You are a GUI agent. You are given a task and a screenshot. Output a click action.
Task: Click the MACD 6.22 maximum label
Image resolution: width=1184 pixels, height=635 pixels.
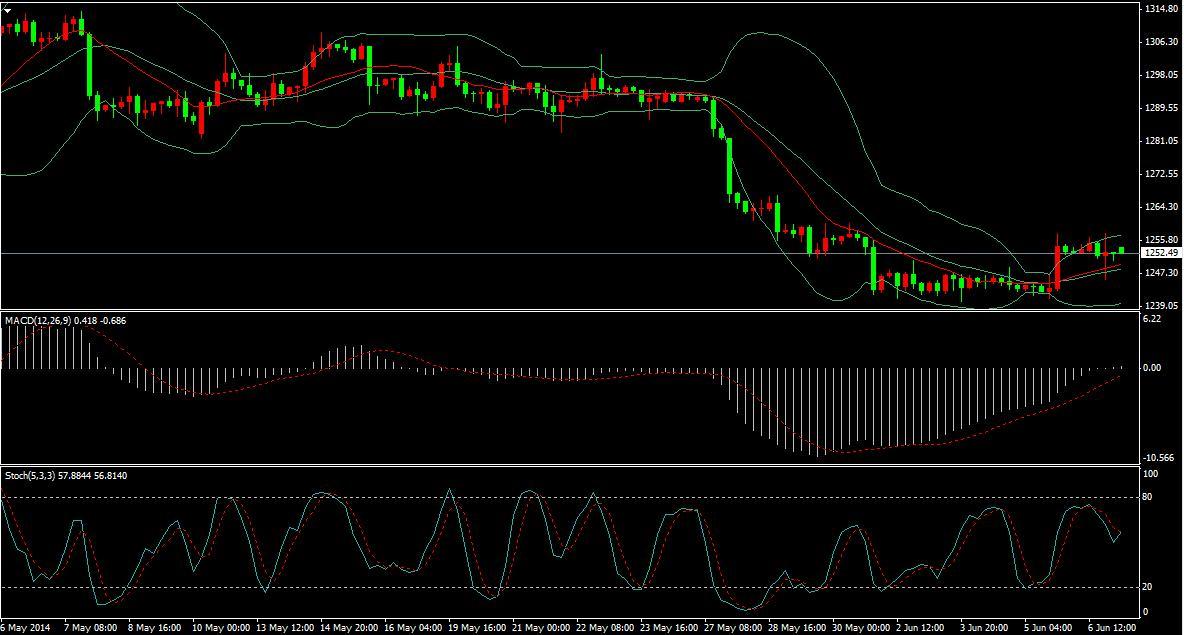pyautogui.click(x=1152, y=319)
